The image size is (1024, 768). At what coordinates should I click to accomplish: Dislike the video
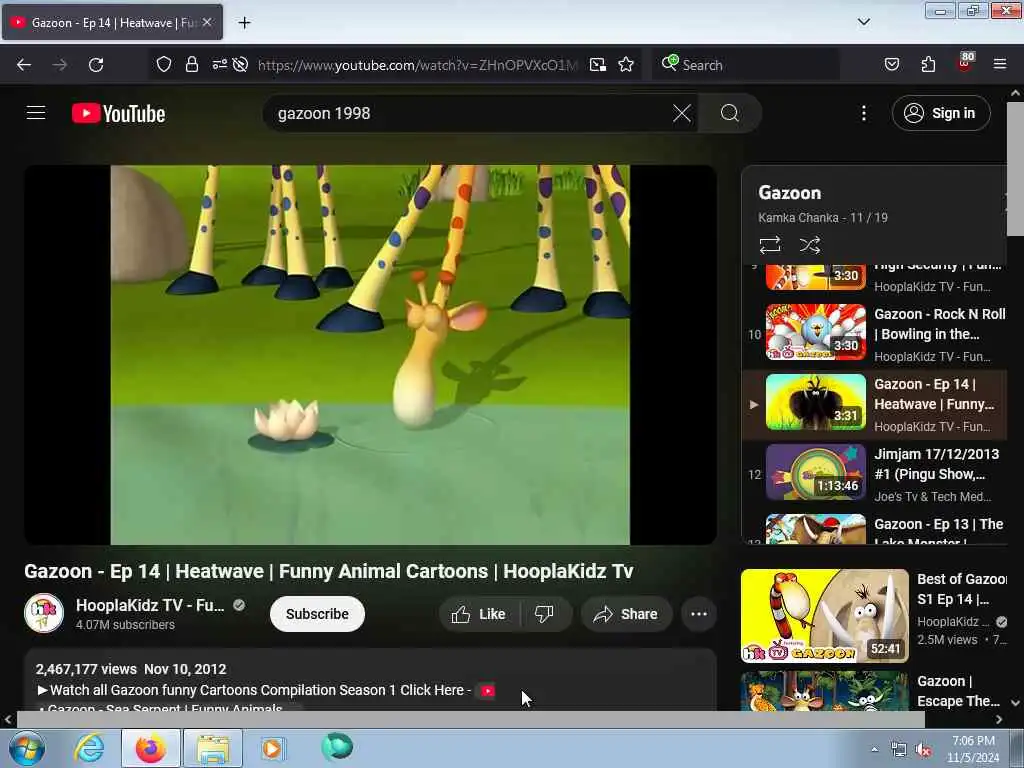[x=544, y=614]
